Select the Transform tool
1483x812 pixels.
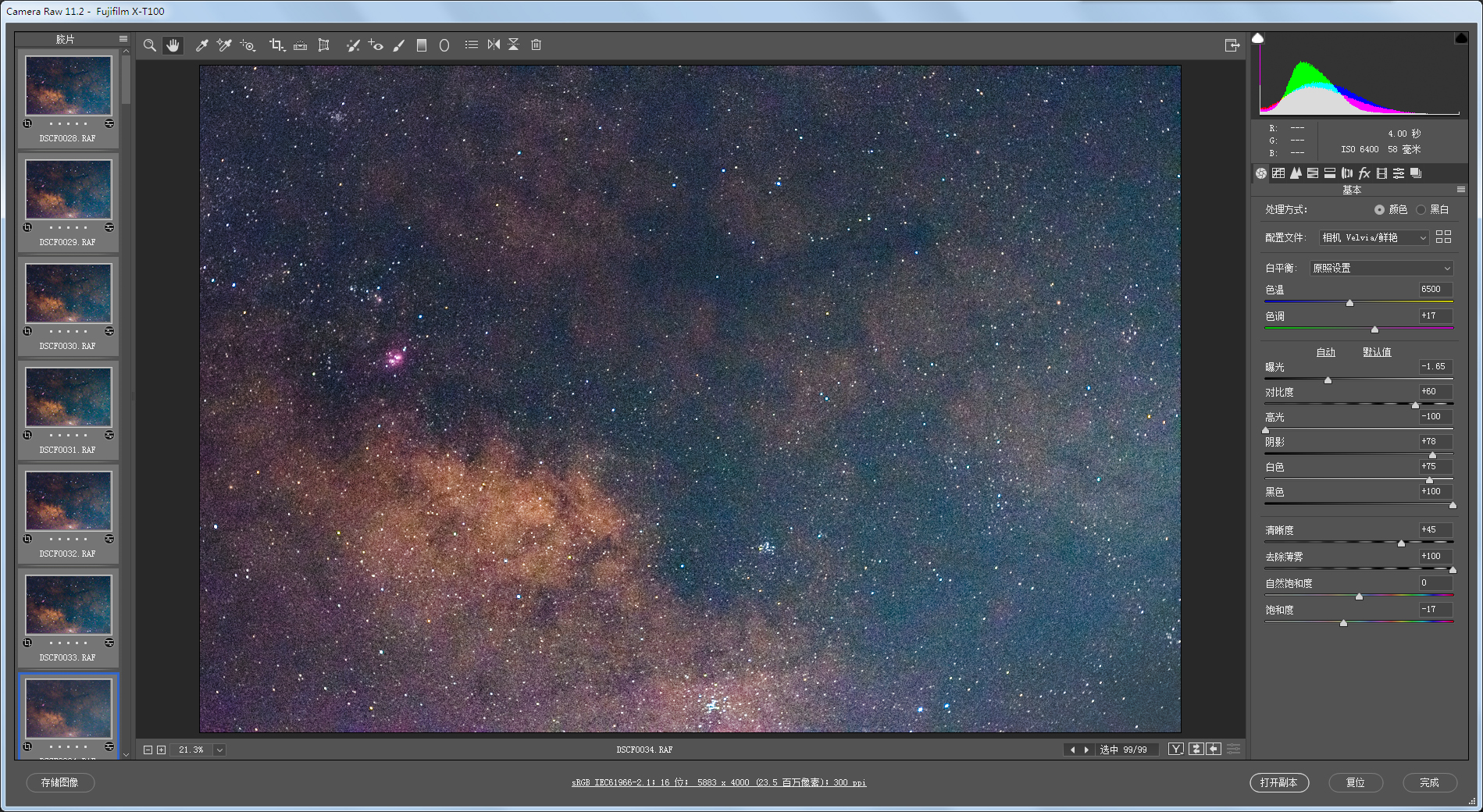coord(323,45)
